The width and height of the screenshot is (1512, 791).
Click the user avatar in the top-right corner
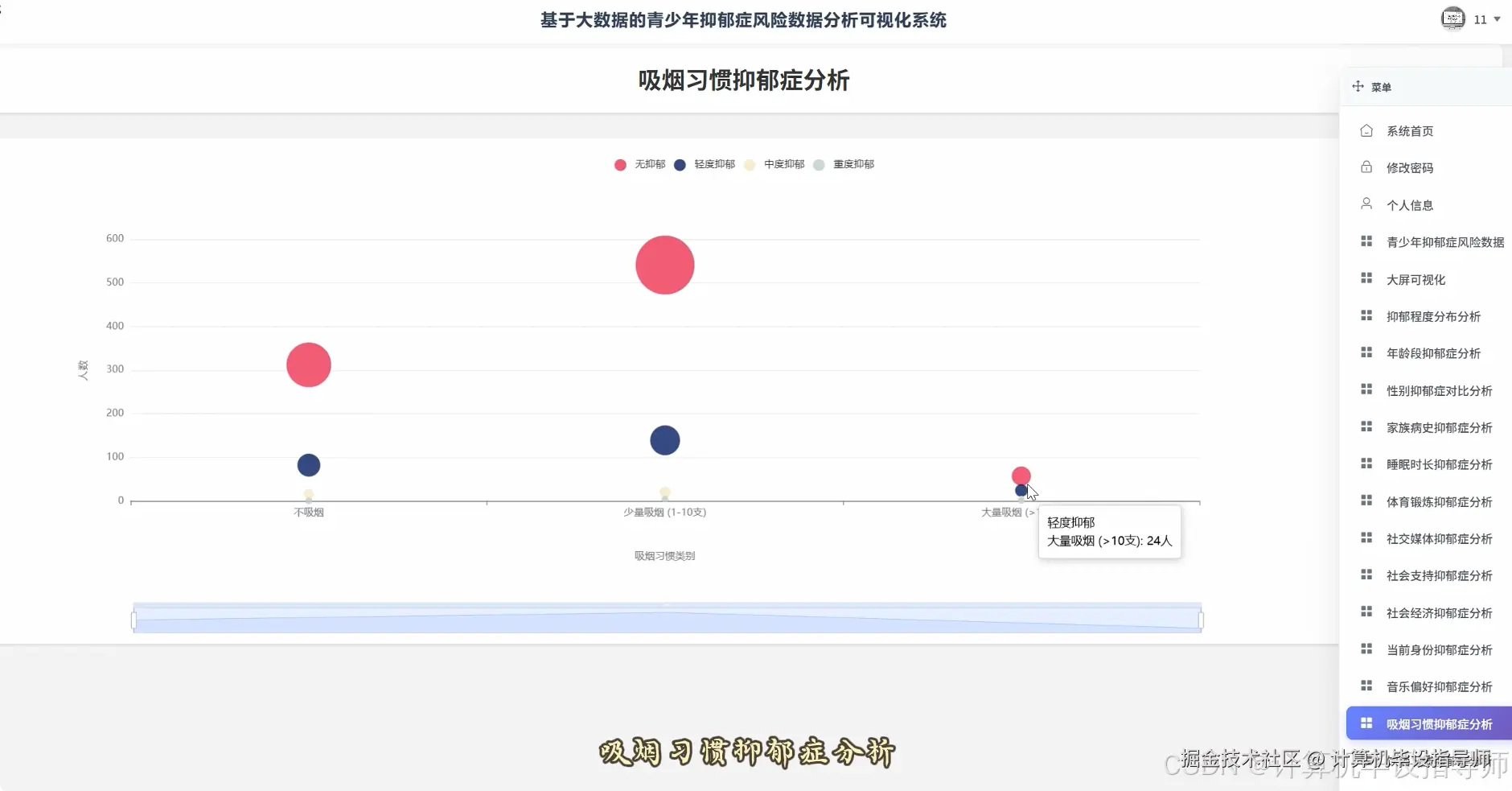coord(1452,19)
